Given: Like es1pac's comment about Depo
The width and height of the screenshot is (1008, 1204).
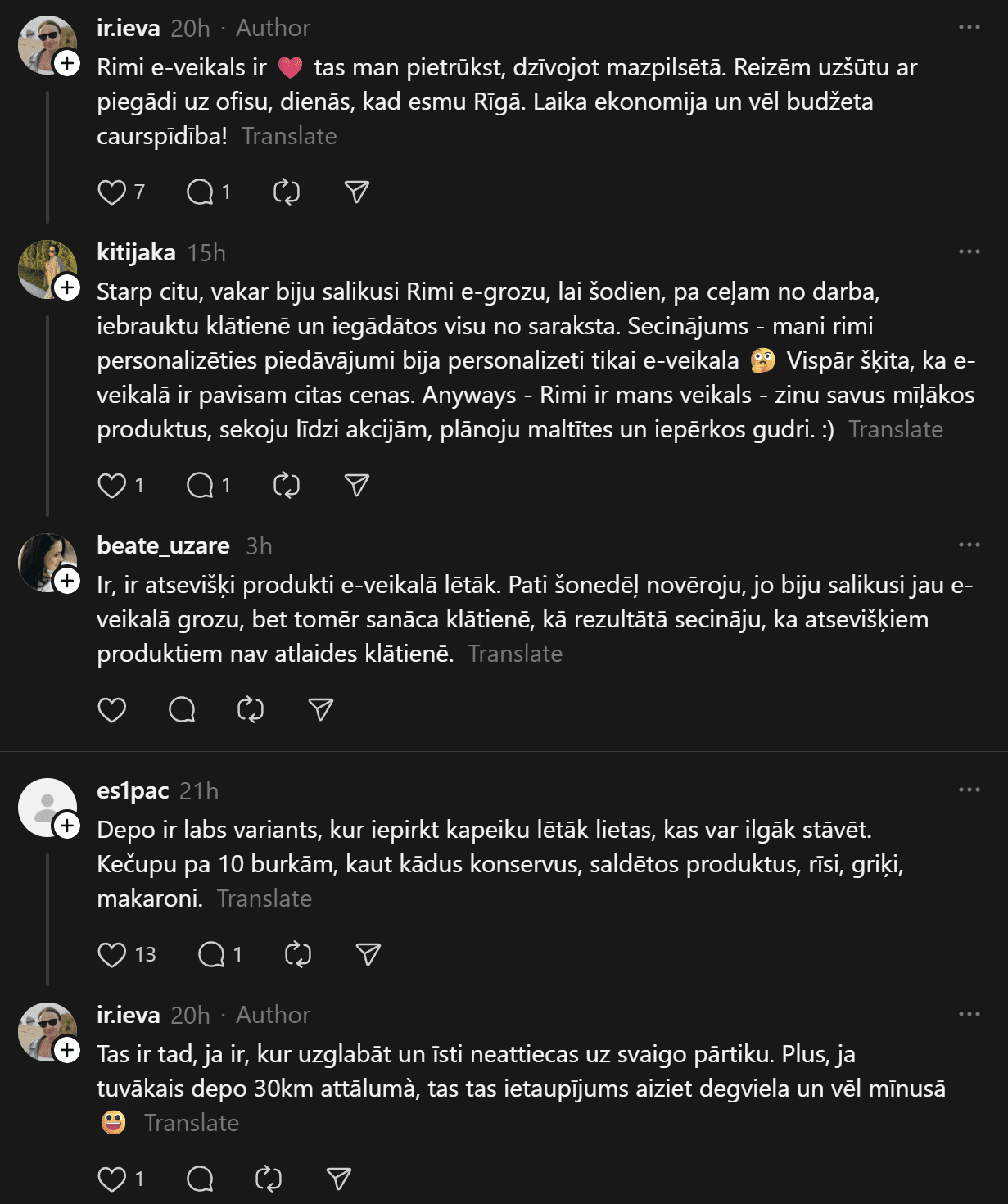Looking at the screenshot, I should pyautogui.click(x=111, y=954).
